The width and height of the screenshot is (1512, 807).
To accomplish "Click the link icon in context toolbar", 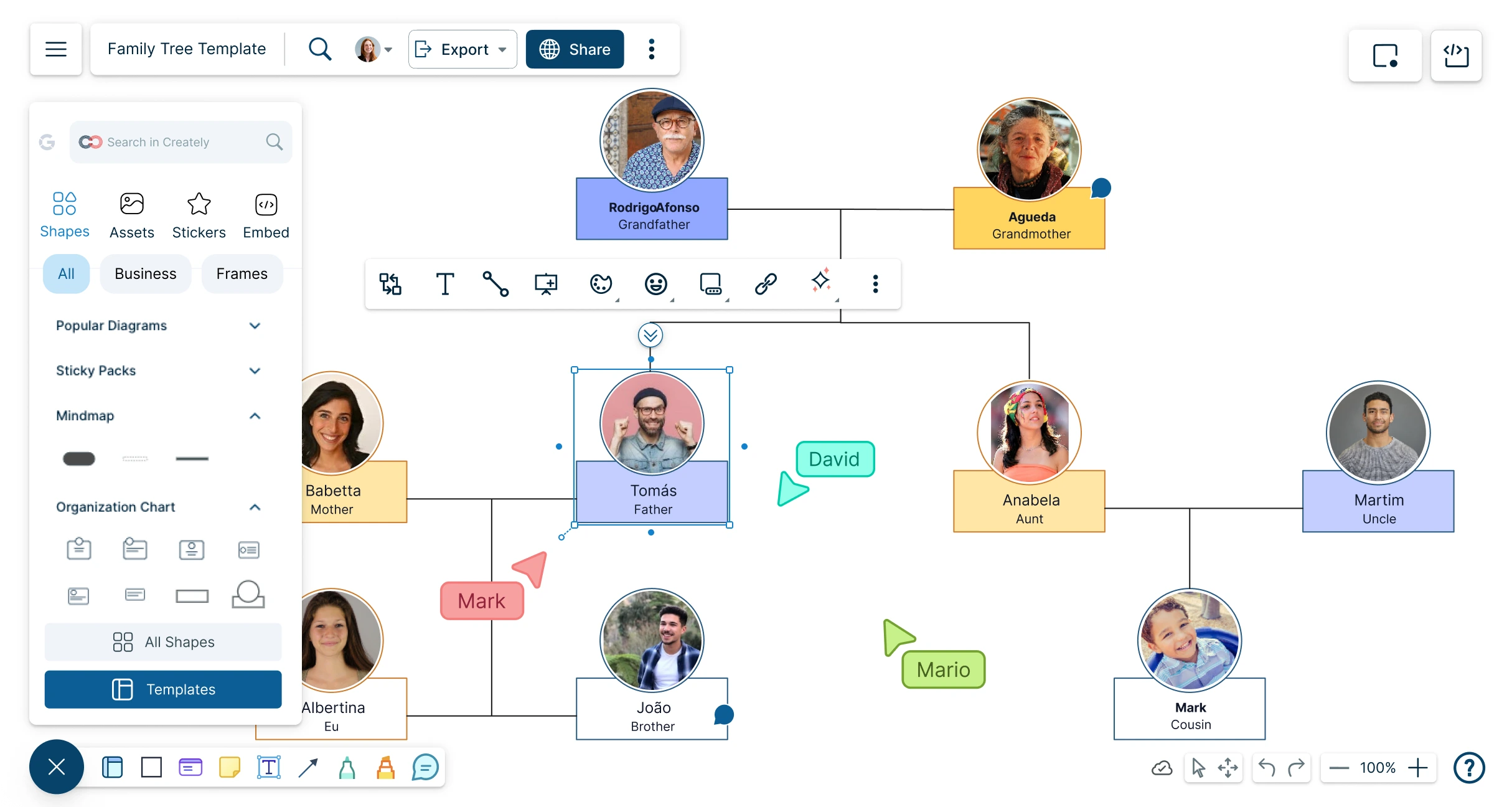I will 766,284.
